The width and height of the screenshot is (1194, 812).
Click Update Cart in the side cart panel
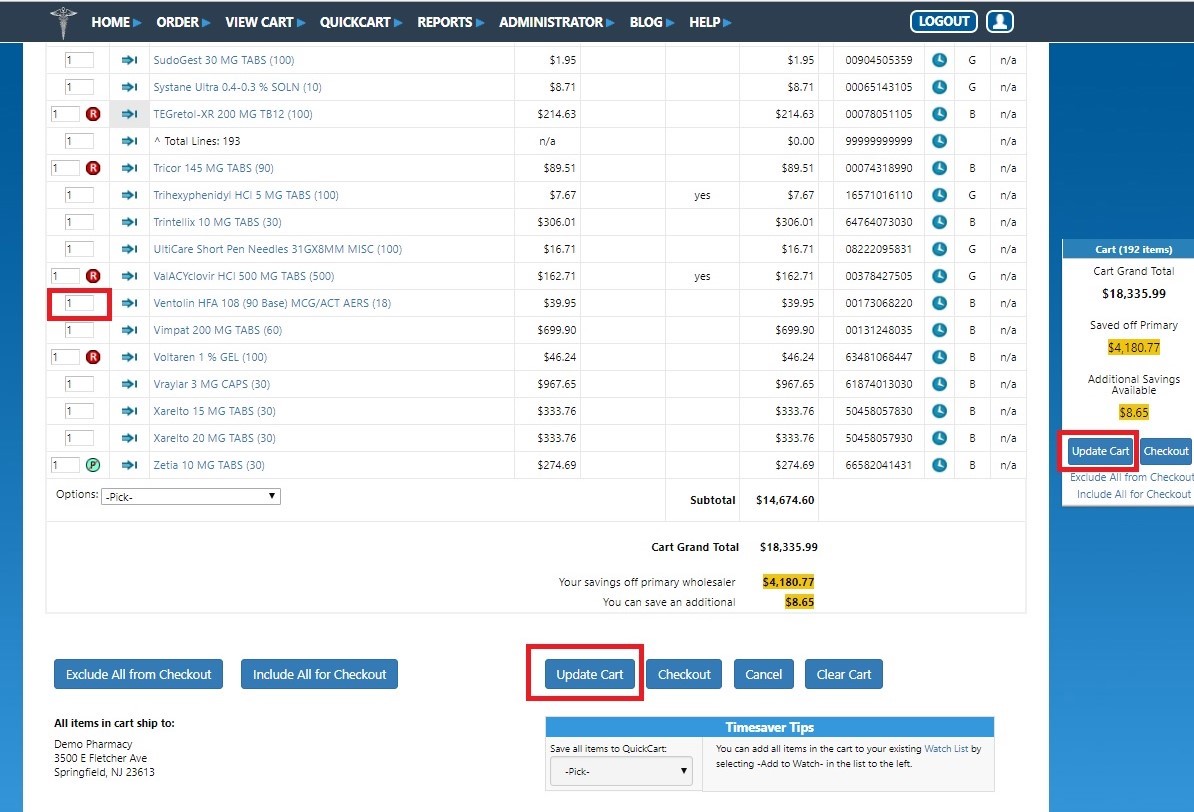click(x=1100, y=451)
